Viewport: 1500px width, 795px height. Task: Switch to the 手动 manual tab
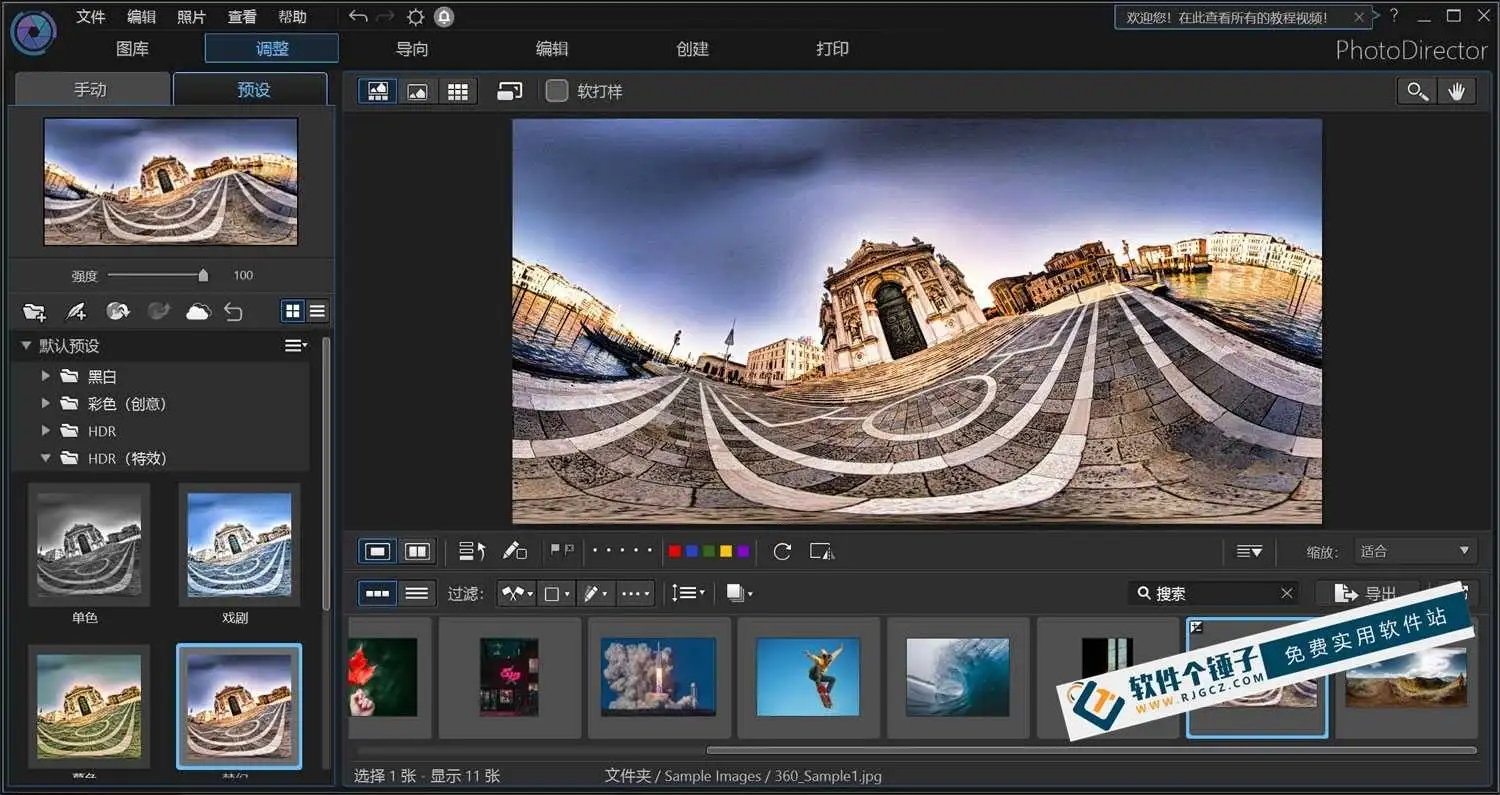click(x=90, y=90)
